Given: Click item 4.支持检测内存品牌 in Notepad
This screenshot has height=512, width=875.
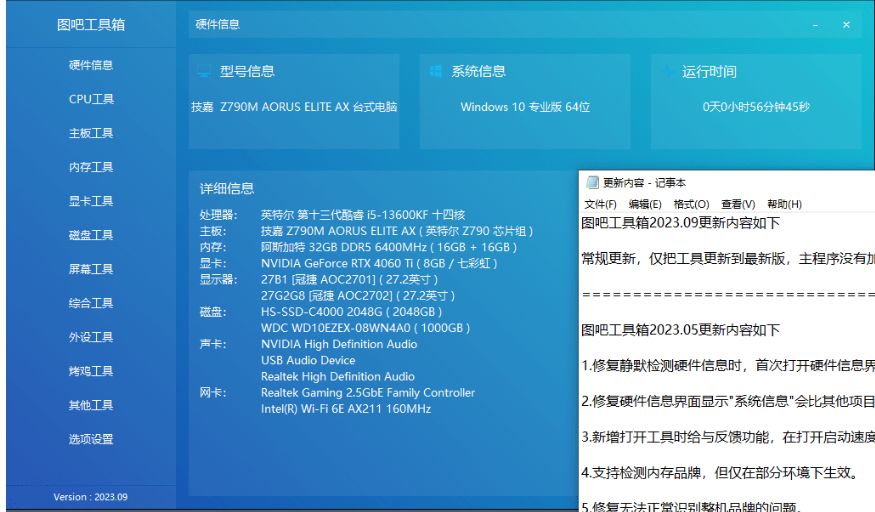Looking at the screenshot, I should pyautogui.click(x=720, y=473).
